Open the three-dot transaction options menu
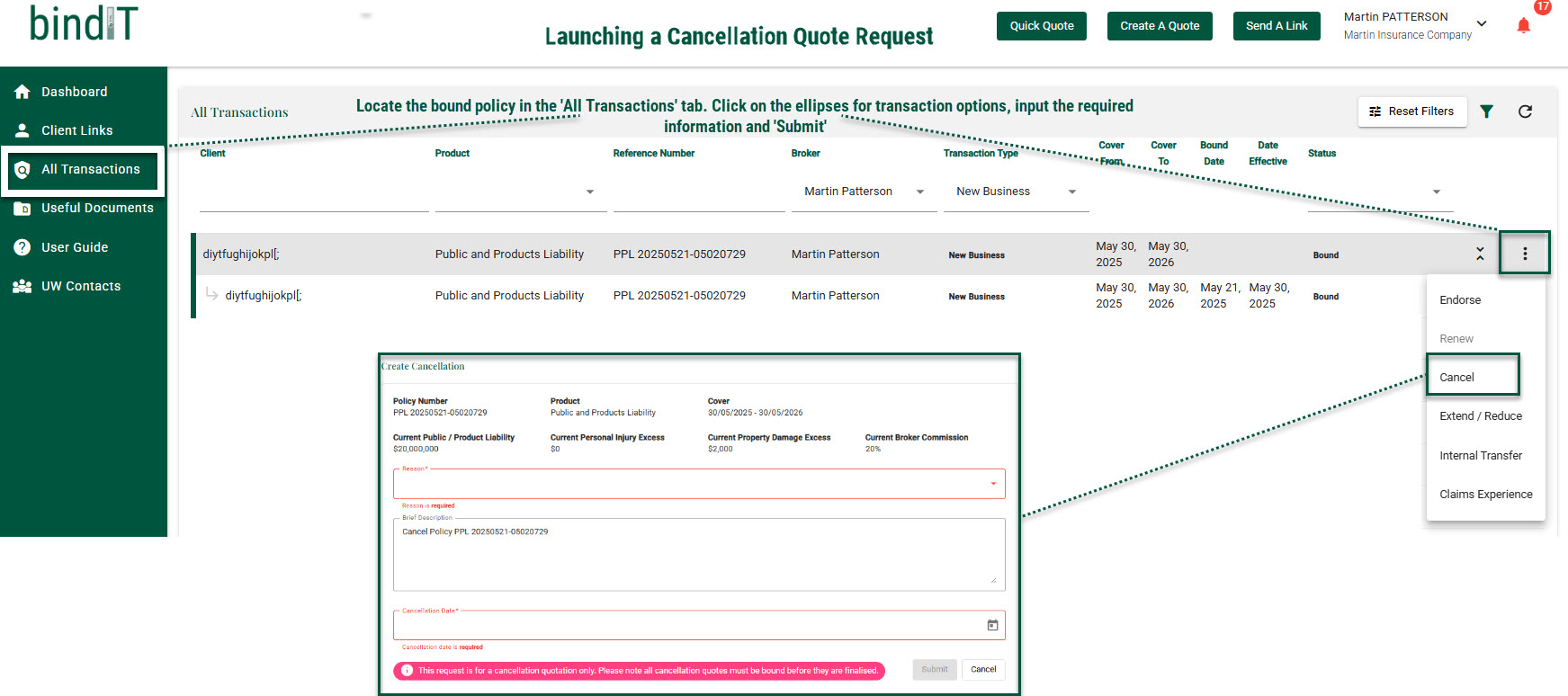Screen dimensions: 1568x696 pyautogui.click(x=1525, y=254)
